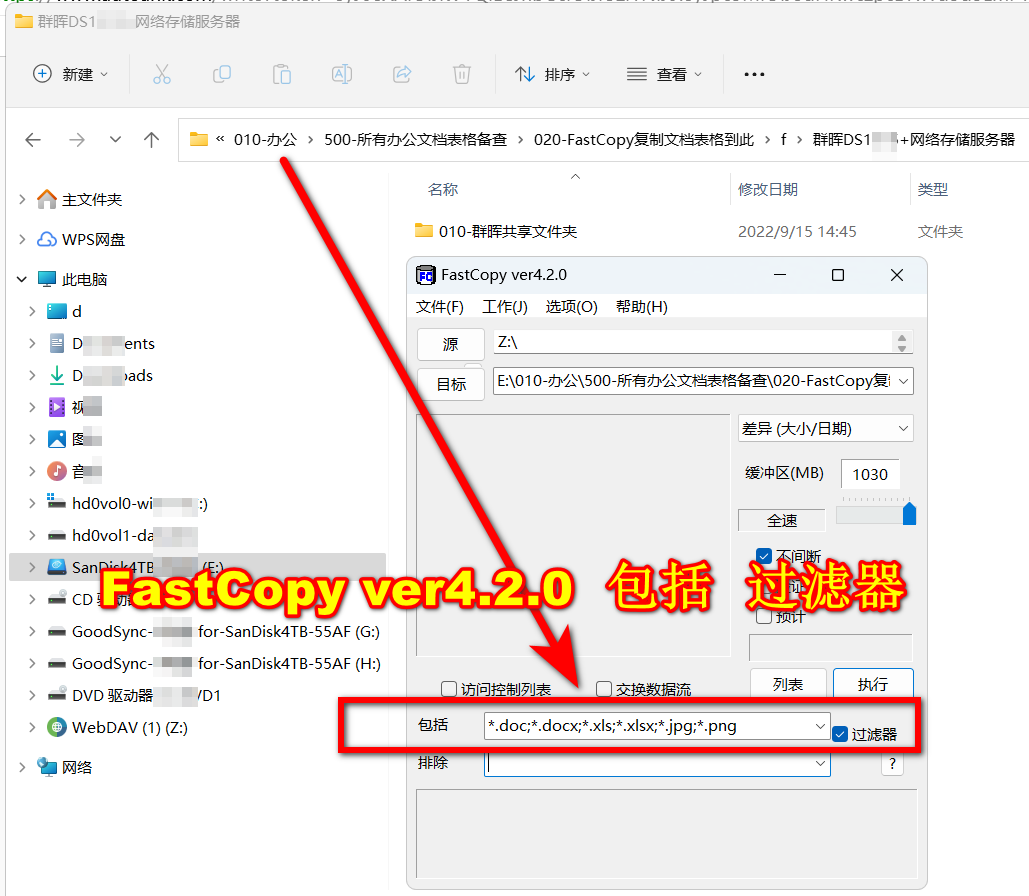Click the 新建 new item button
Screen dimensions: 1029x896
pos(70,74)
